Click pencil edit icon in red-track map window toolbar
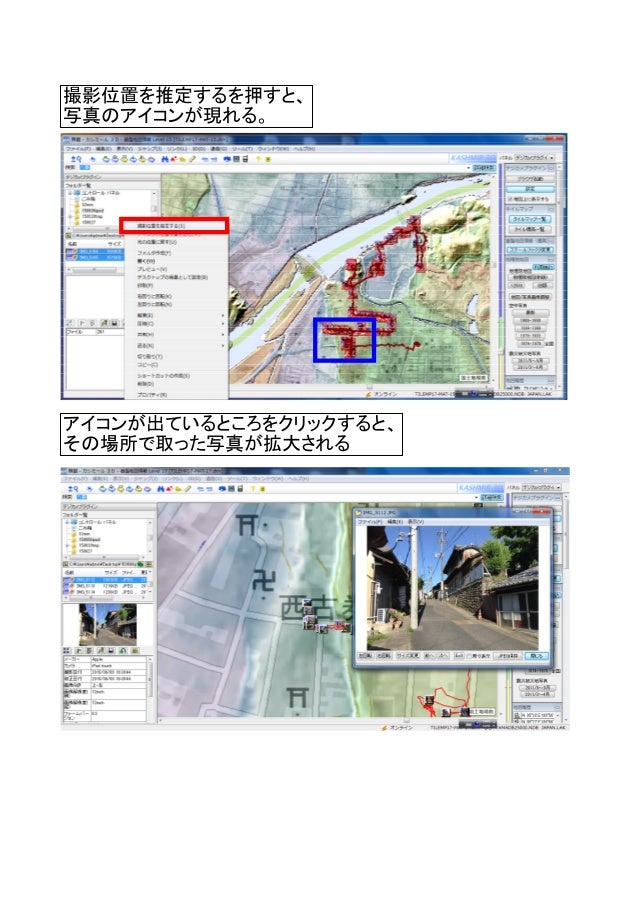The height and width of the screenshot is (903, 638). coord(192,159)
